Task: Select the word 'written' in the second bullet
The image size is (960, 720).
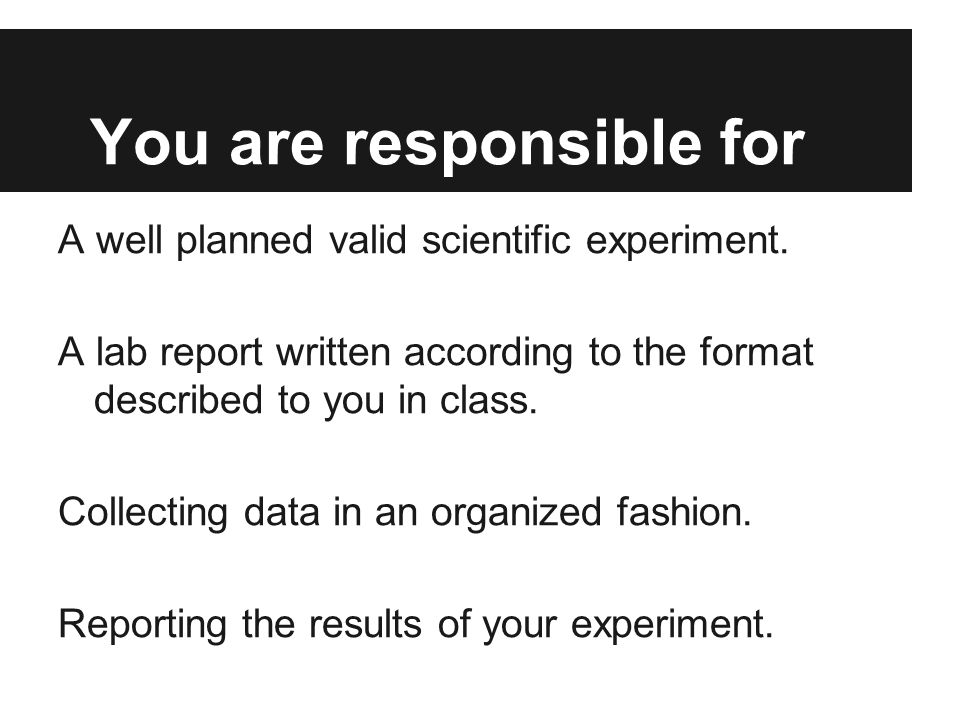Action: (x=333, y=352)
